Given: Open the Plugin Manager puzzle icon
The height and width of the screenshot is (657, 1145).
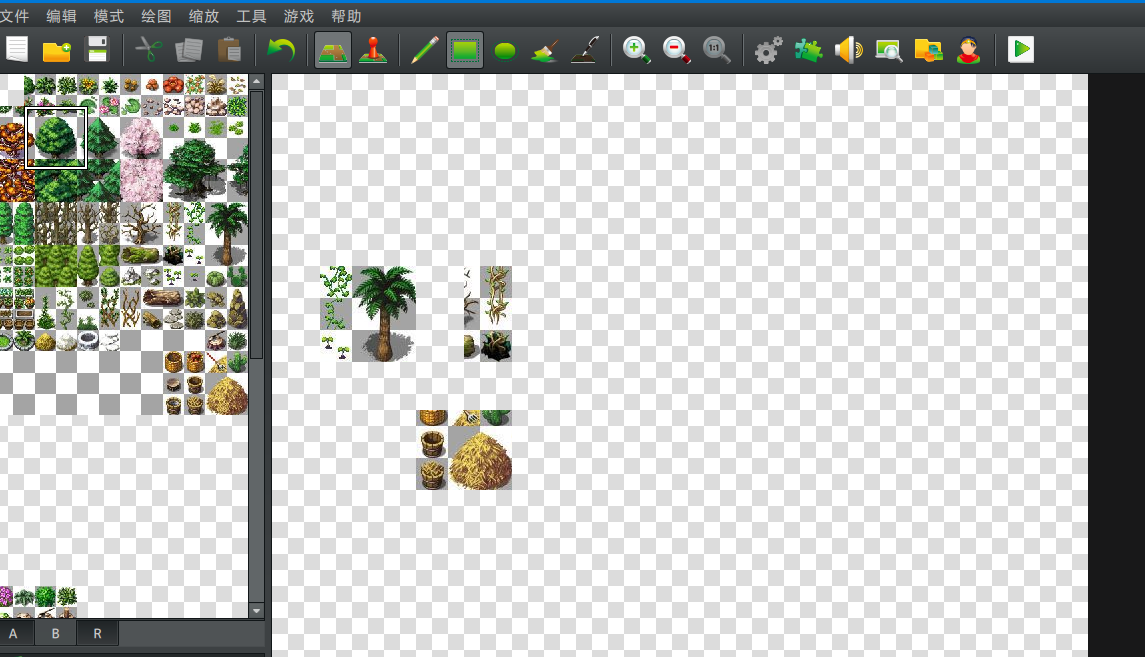Looking at the screenshot, I should click(808, 50).
